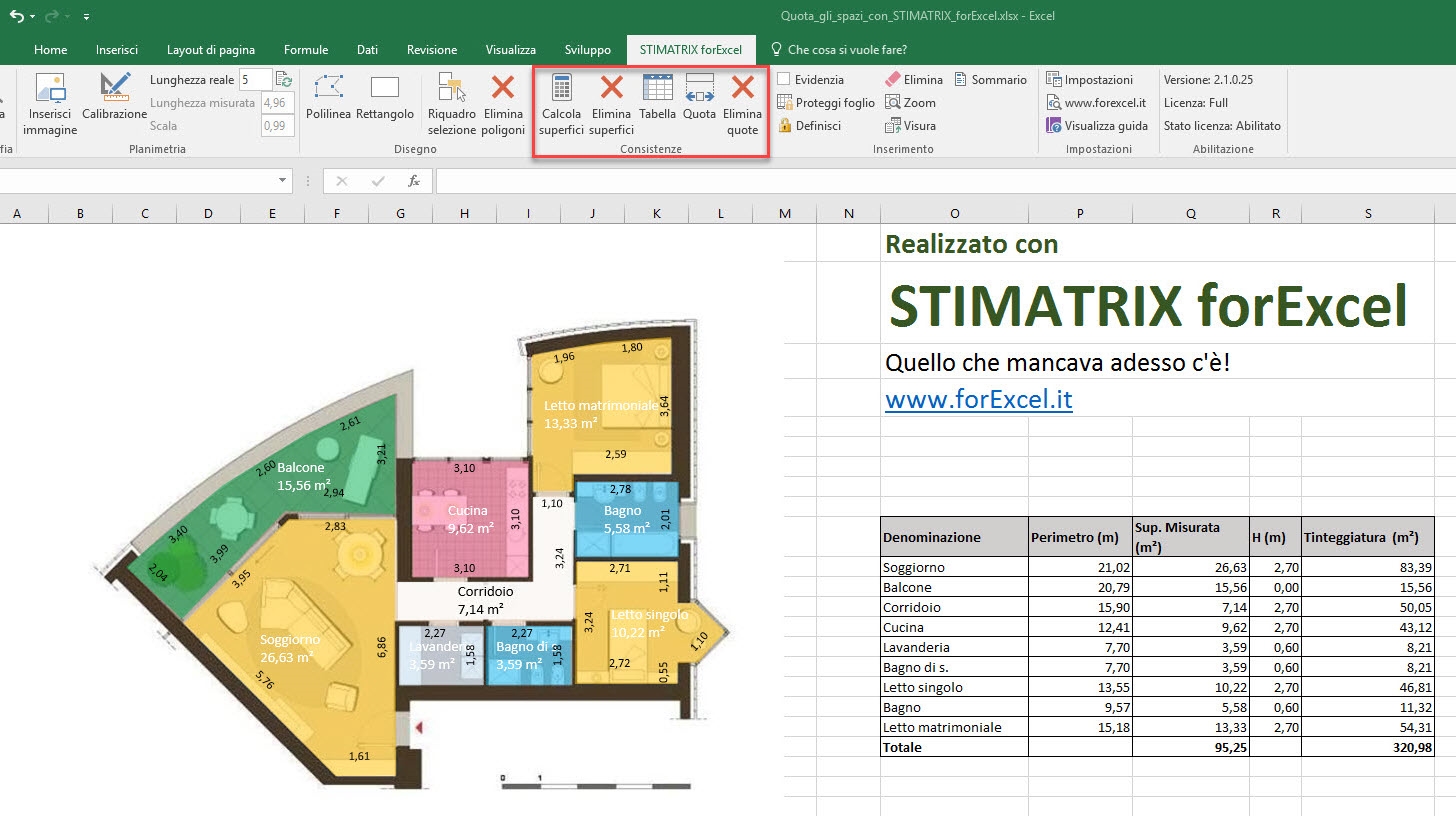Open the Quick Access Toolbar customize arrow
The width and height of the screenshot is (1456, 816).
(86, 17)
